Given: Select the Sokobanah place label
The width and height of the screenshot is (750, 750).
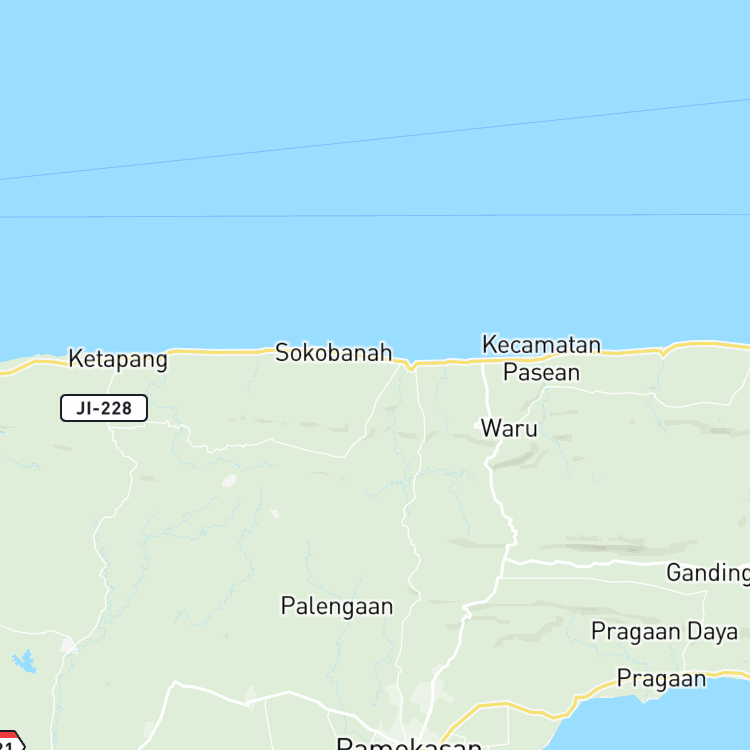Looking at the screenshot, I should (334, 353).
